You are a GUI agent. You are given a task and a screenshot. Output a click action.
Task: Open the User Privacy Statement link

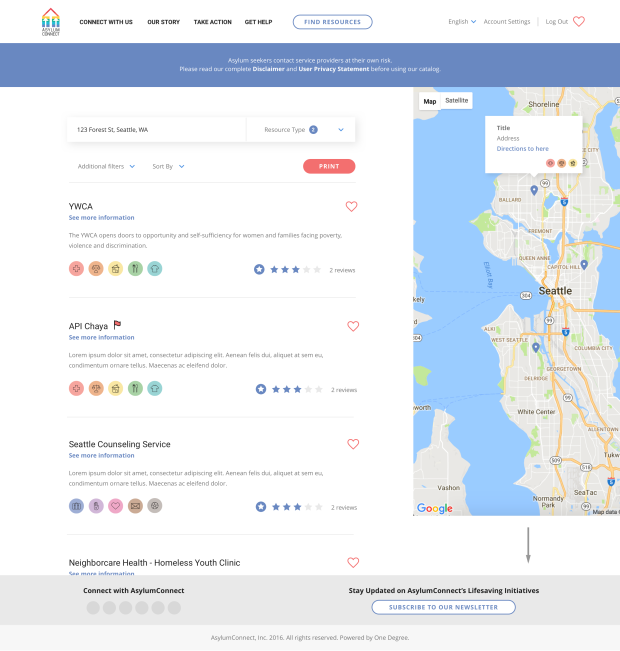click(333, 69)
